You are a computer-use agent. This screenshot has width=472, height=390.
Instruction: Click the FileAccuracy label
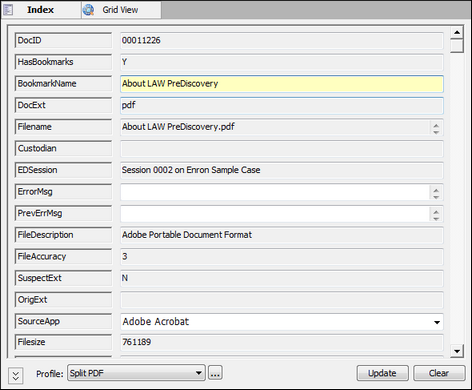[x=63, y=257]
